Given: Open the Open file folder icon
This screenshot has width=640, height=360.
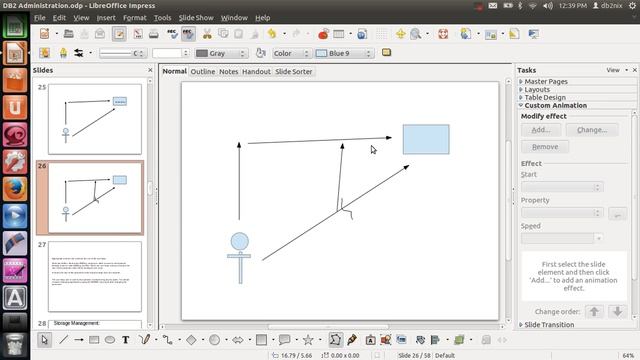Looking at the screenshot, I should pyautogui.click(x=69, y=34).
